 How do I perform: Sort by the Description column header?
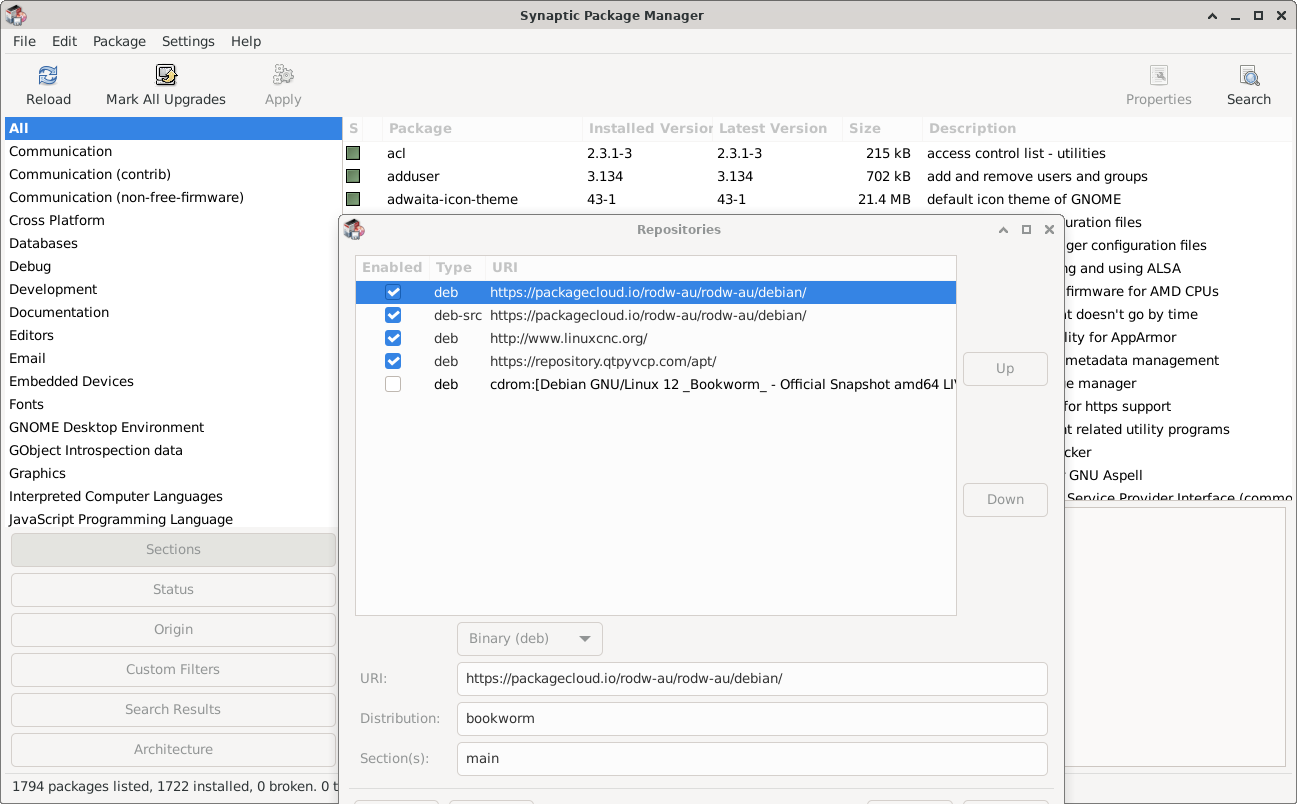pyautogui.click(x=1108, y=128)
